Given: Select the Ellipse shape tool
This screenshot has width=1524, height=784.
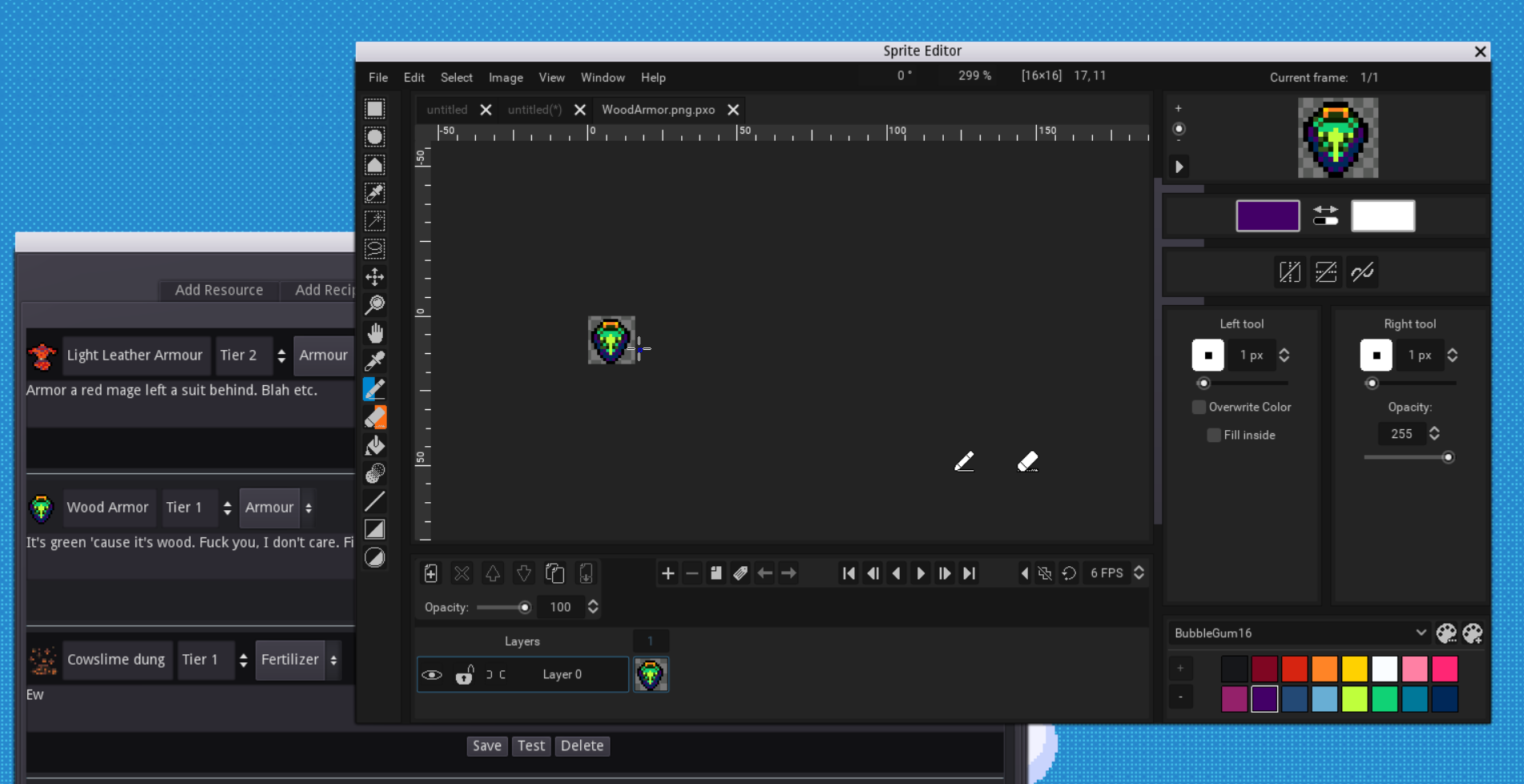Looking at the screenshot, I should click(374, 557).
